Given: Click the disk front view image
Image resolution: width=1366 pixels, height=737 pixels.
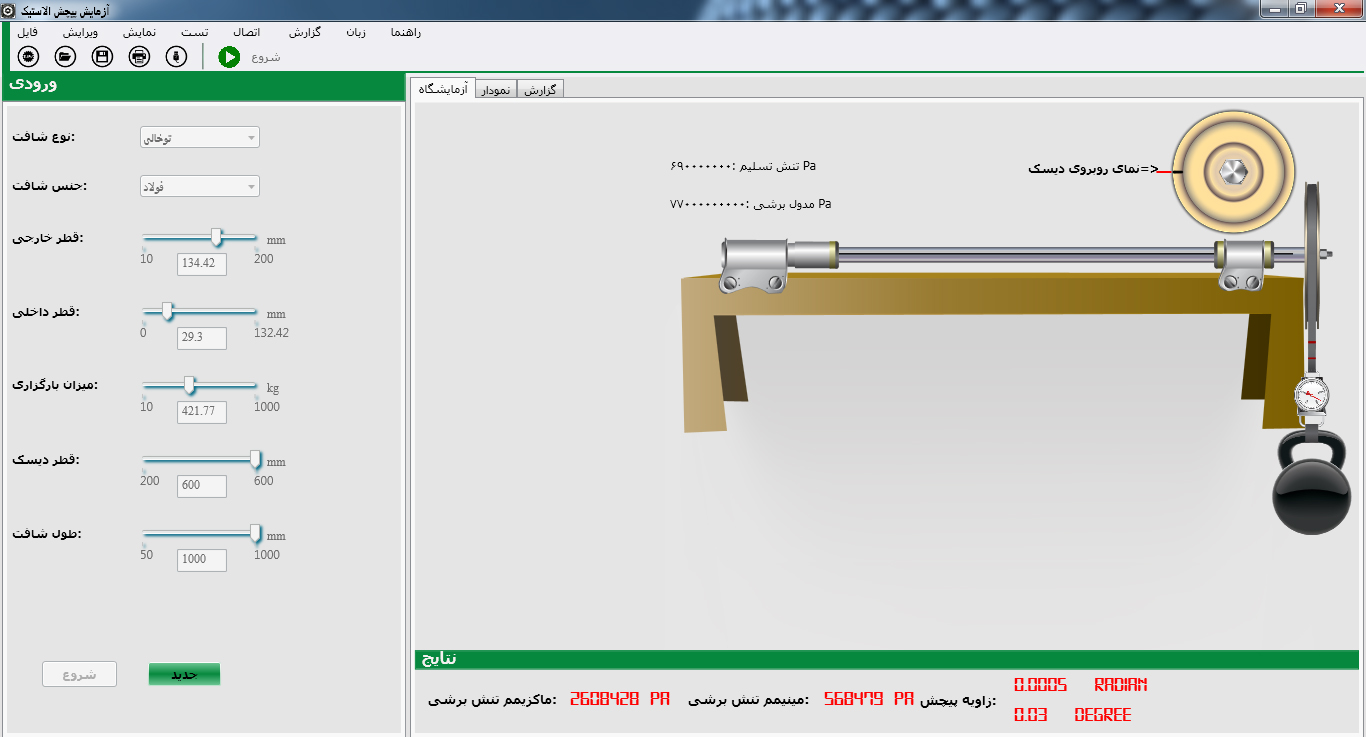Looking at the screenshot, I should coord(1232,171).
